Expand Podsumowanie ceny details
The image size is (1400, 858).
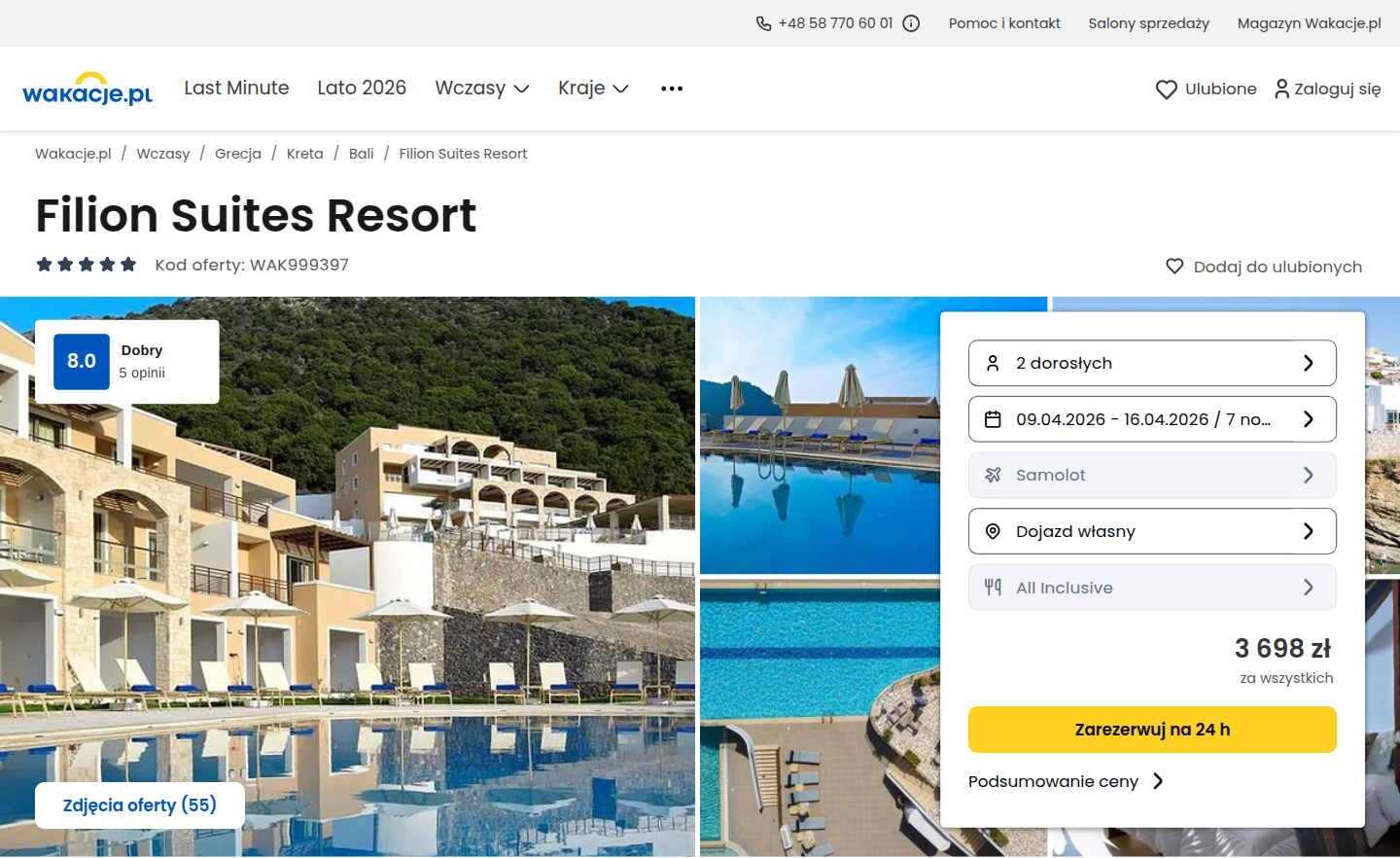pos(1066,781)
